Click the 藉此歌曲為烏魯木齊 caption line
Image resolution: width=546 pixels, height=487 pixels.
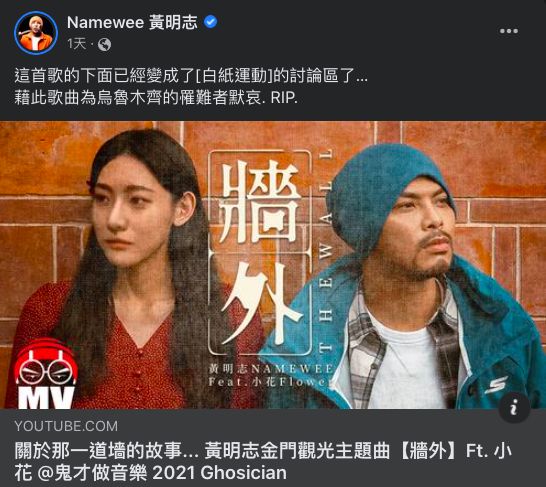coord(156,98)
